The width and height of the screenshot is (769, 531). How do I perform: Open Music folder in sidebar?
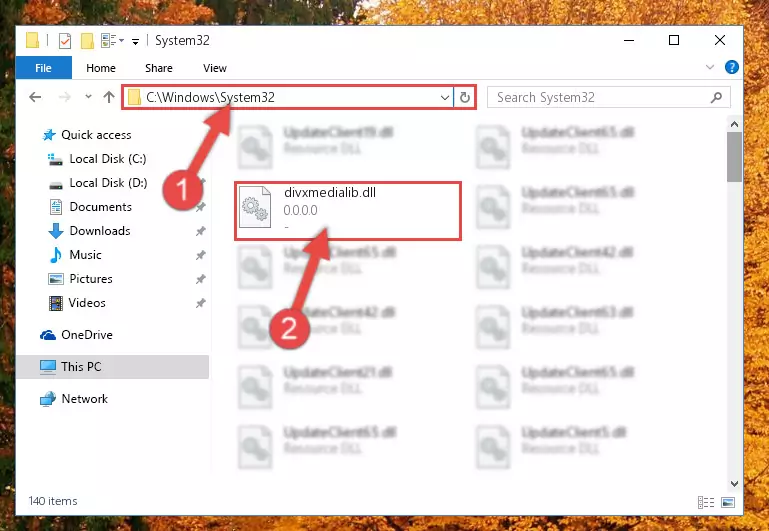85,255
